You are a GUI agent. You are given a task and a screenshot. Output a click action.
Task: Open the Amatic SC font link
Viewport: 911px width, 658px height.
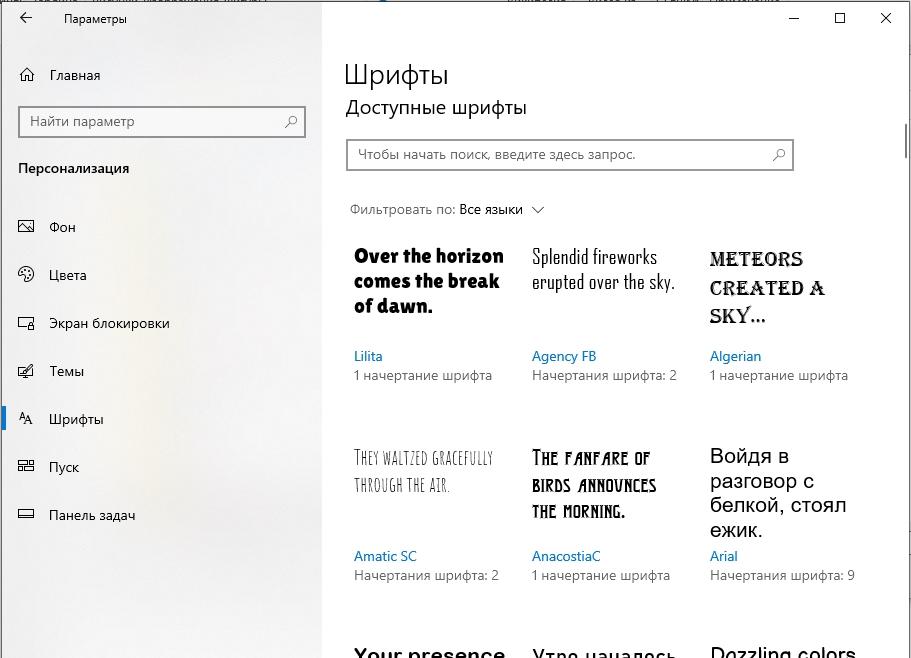385,556
